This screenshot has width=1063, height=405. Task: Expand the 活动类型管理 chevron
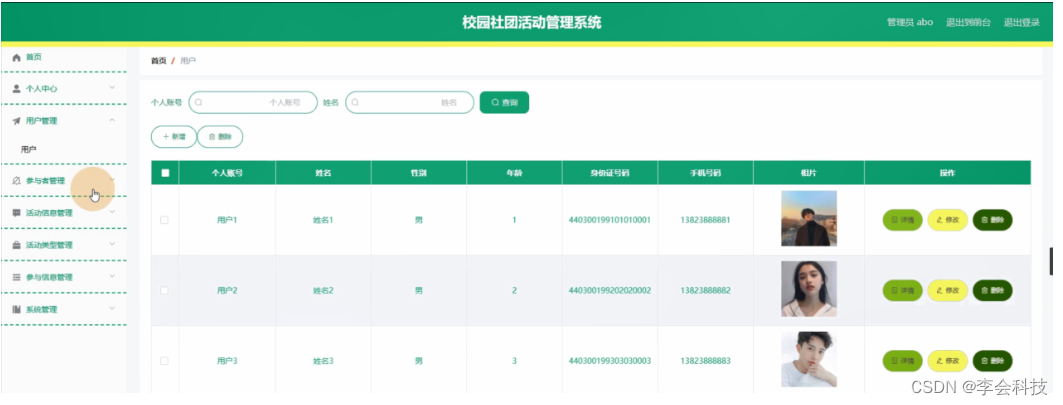(x=113, y=244)
